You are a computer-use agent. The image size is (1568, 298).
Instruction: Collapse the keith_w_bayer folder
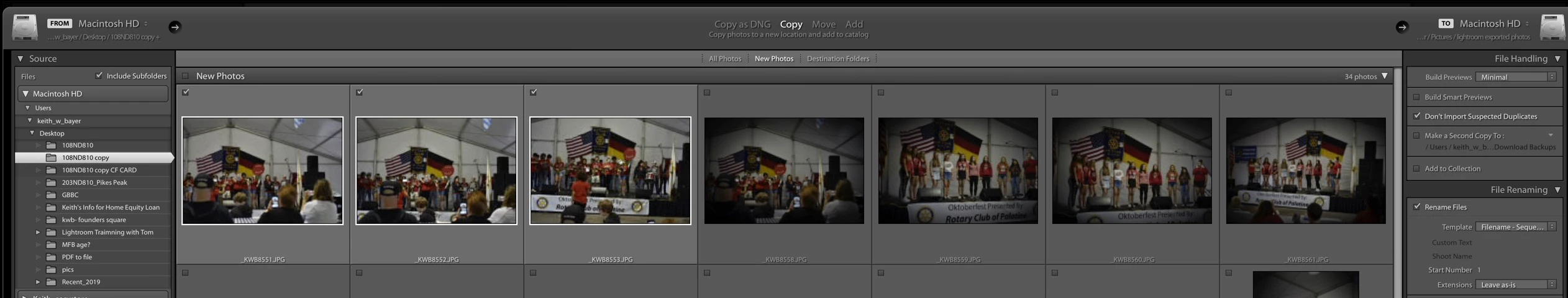30,120
